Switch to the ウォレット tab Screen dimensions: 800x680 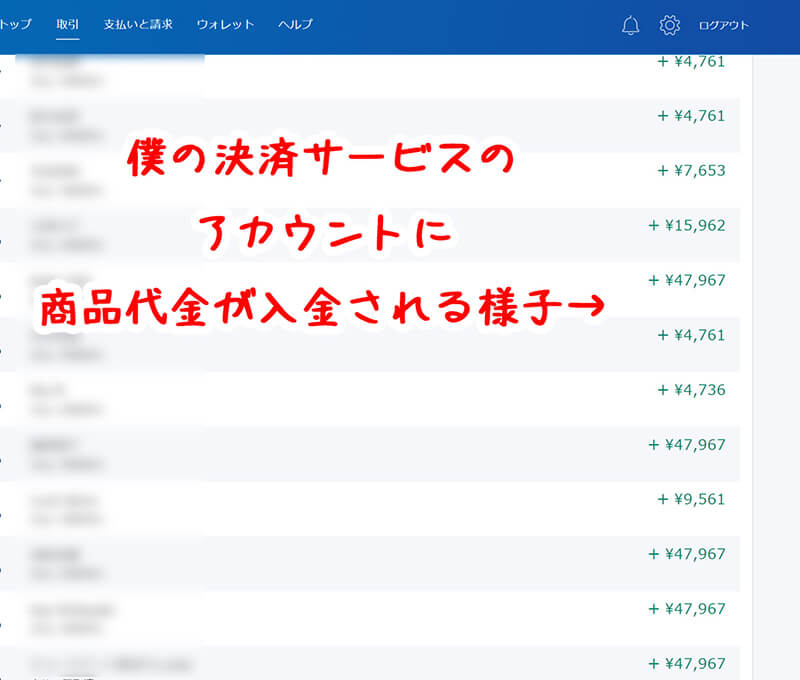click(225, 24)
